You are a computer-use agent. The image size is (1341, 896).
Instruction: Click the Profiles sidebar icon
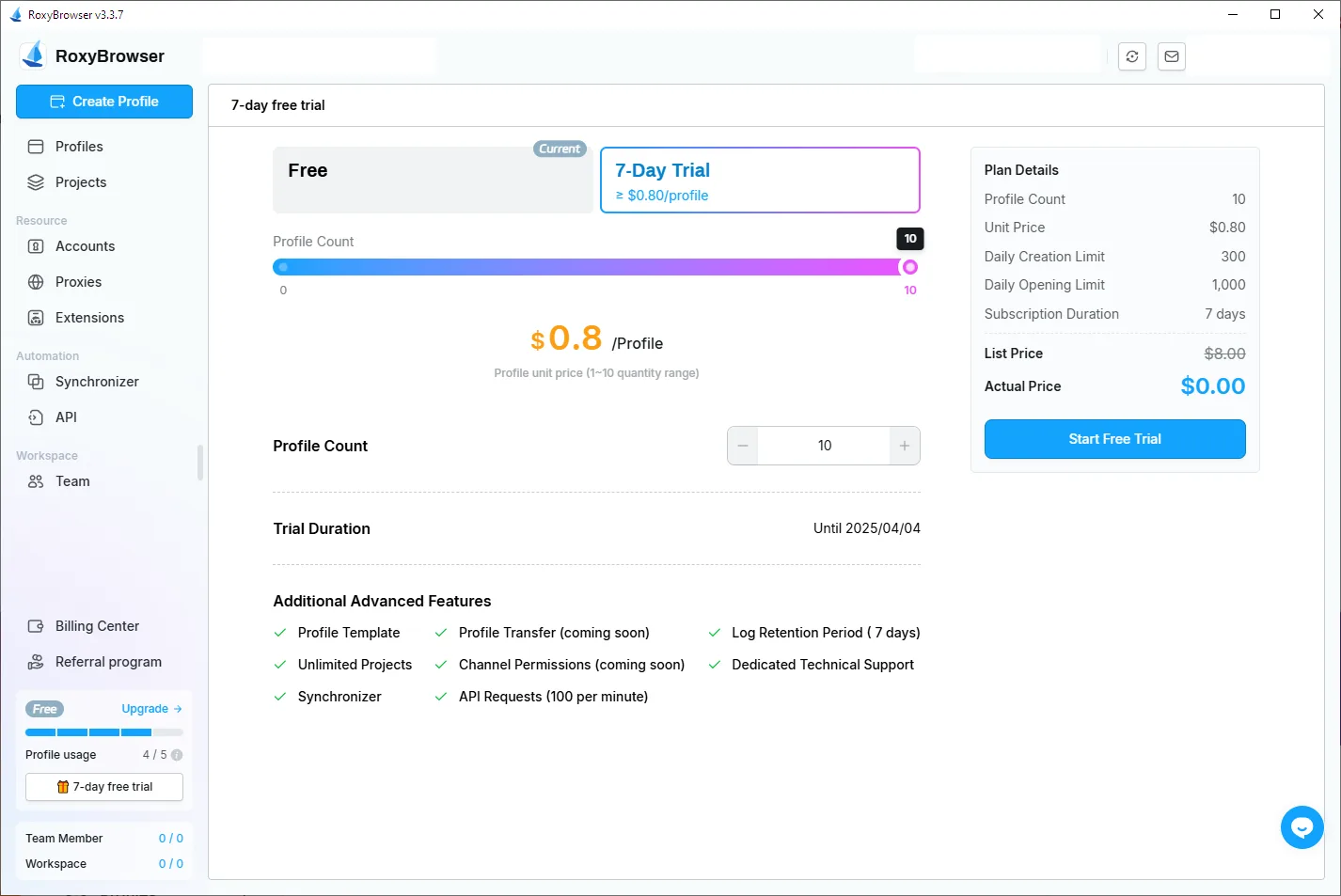[36, 147]
